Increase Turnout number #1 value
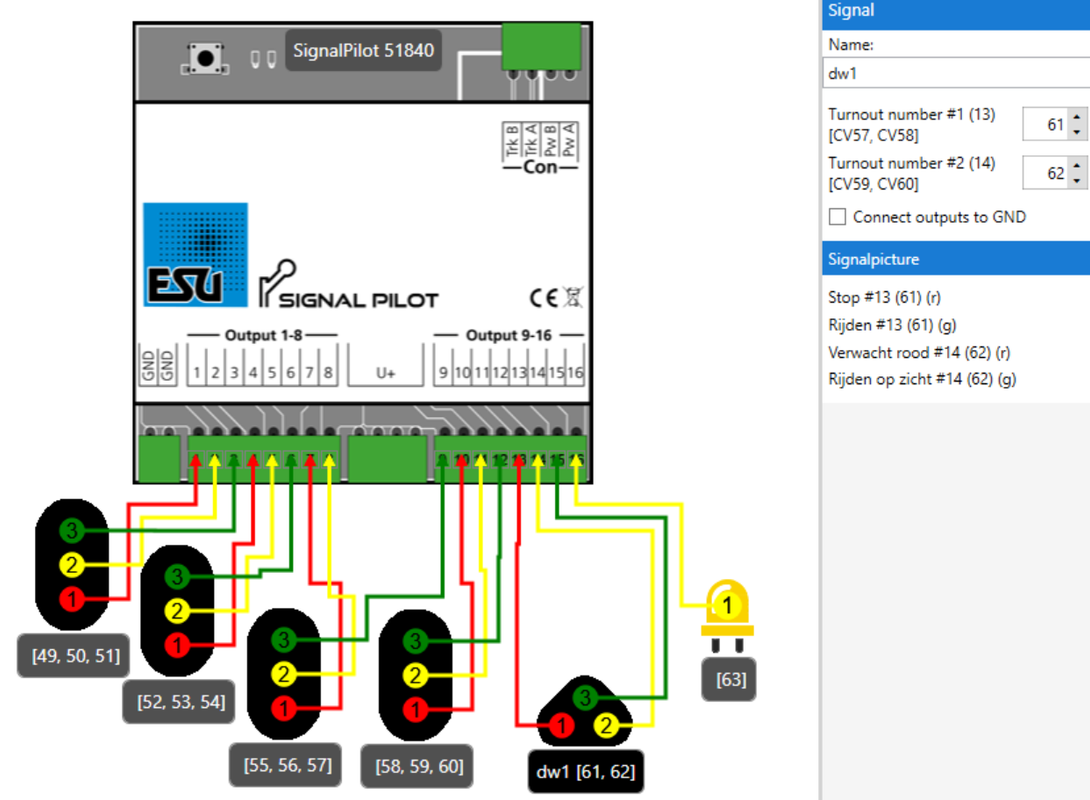1090x800 pixels. pos(1077,117)
